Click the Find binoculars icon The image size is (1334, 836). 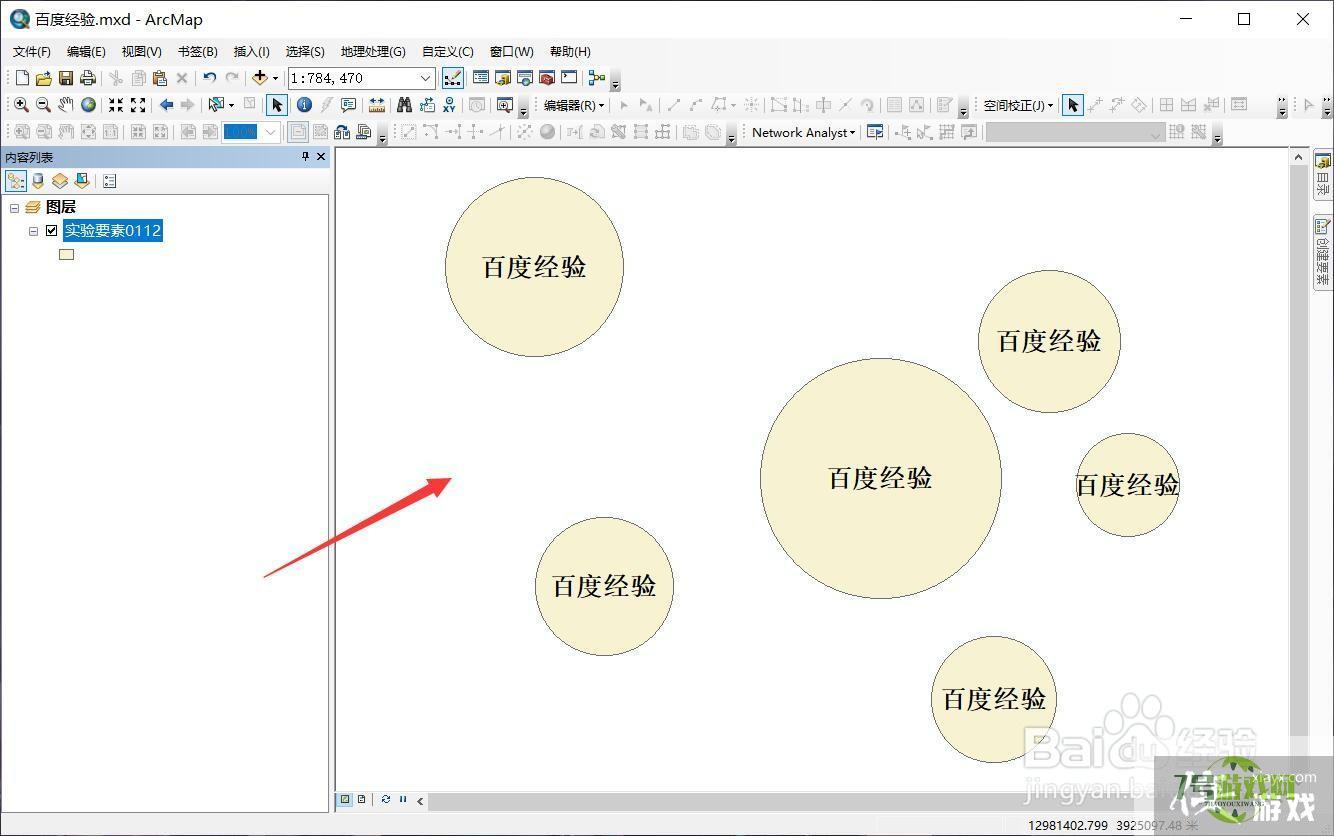[x=404, y=105]
